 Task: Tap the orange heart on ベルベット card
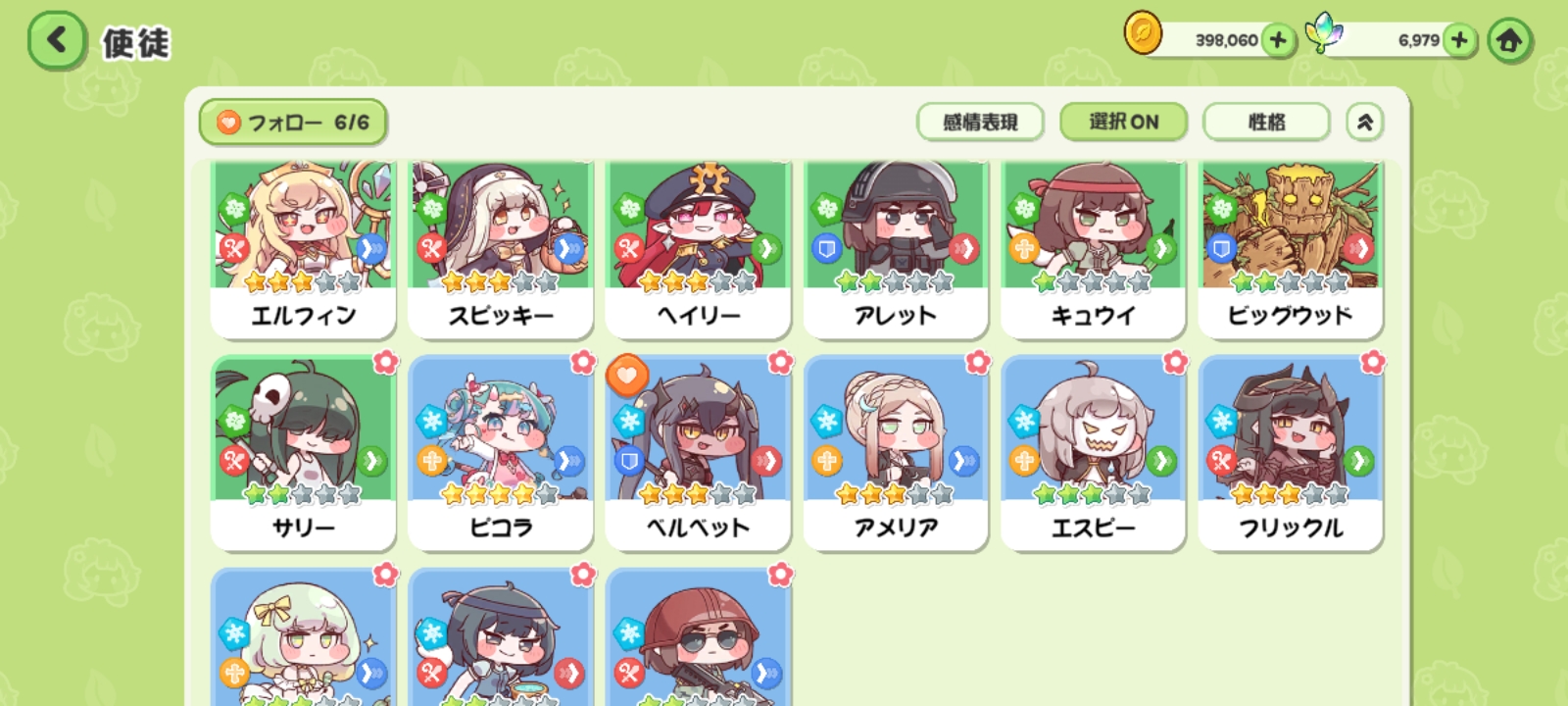coord(627,375)
